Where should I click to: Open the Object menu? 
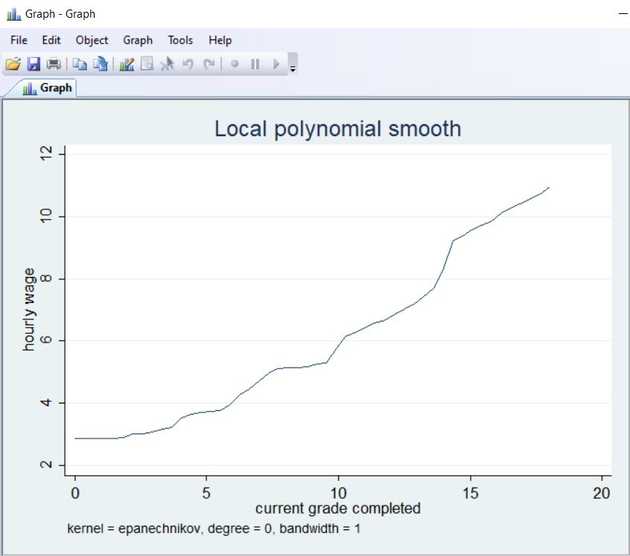92,41
